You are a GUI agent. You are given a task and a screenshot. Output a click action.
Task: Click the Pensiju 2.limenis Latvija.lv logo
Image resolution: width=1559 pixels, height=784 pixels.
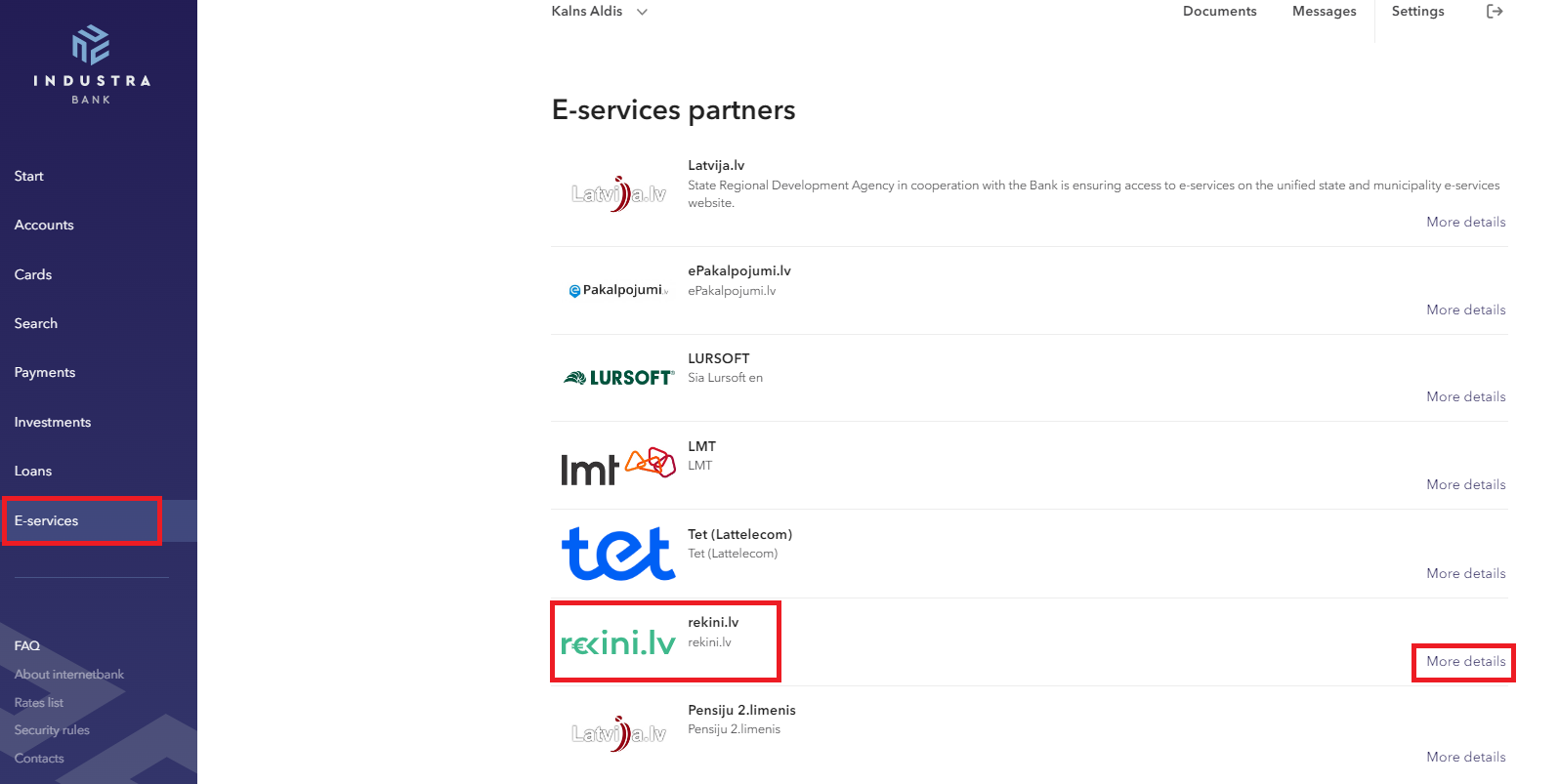(x=619, y=733)
